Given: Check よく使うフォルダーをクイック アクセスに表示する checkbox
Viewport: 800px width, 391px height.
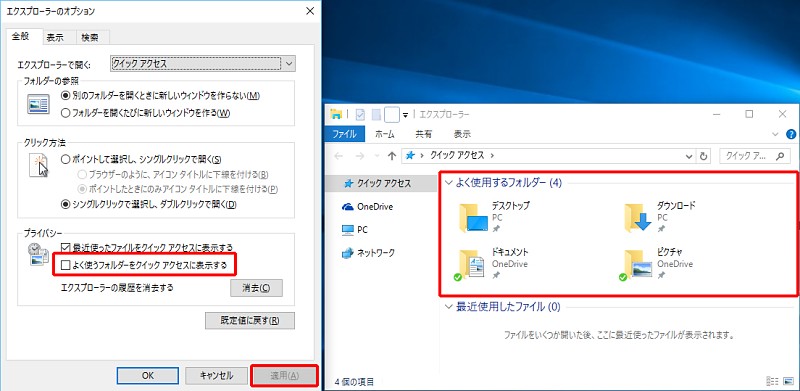Looking at the screenshot, I should (65, 265).
